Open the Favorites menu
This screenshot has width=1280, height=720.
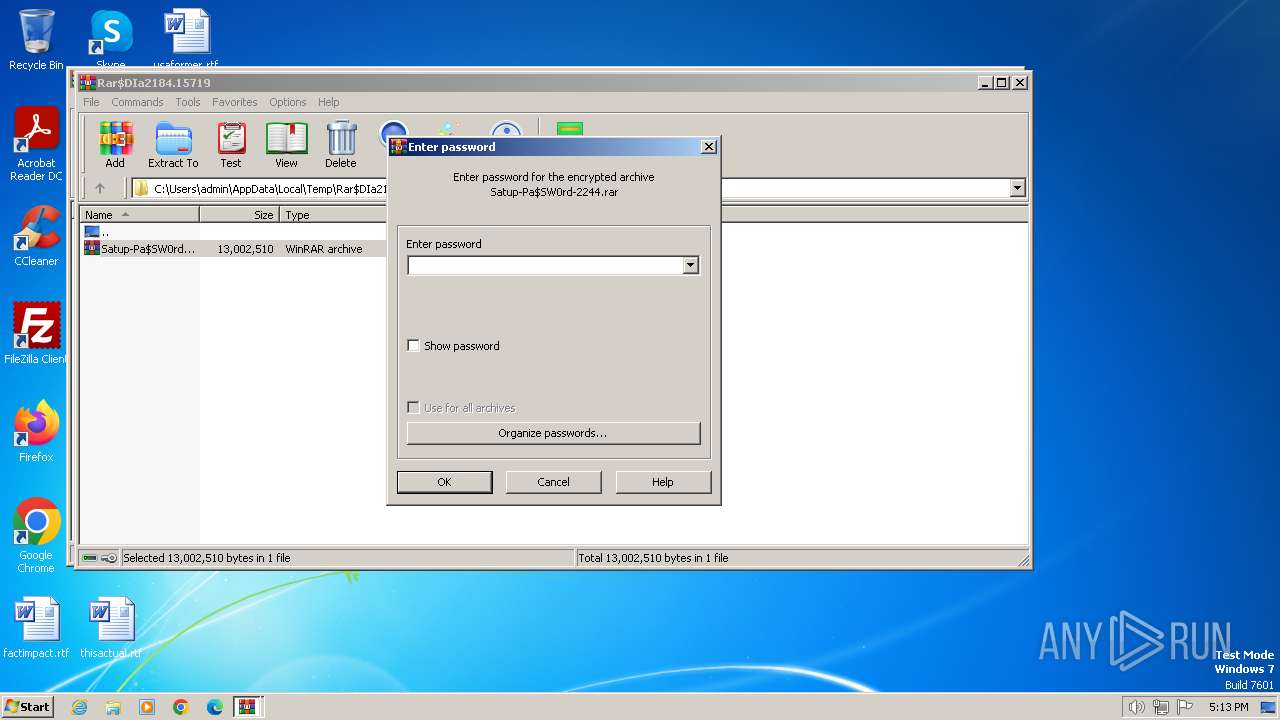235,102
